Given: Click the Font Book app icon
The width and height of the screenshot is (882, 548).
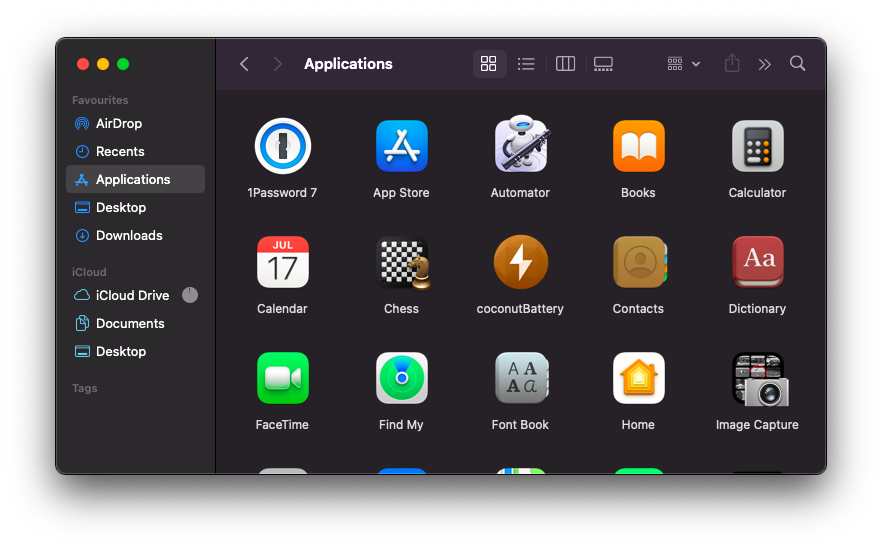Looking at the screenshot, I should pyautogui.click(x=521, y=378).
